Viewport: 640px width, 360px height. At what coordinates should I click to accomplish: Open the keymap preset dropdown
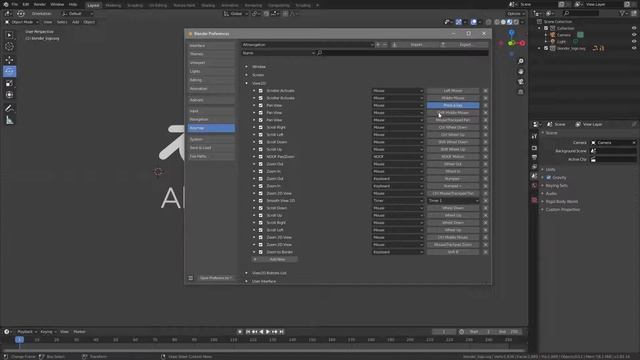click(x=307, y=44)
